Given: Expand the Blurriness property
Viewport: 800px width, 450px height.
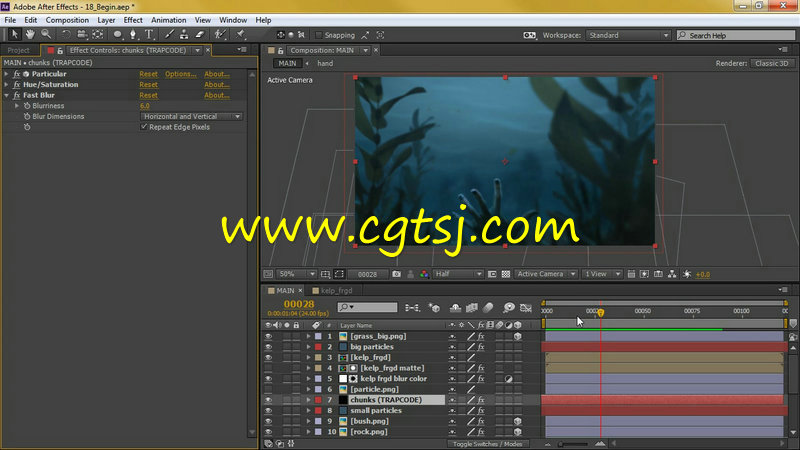Looking at the screenshot, I should click(x=17, y=106).
